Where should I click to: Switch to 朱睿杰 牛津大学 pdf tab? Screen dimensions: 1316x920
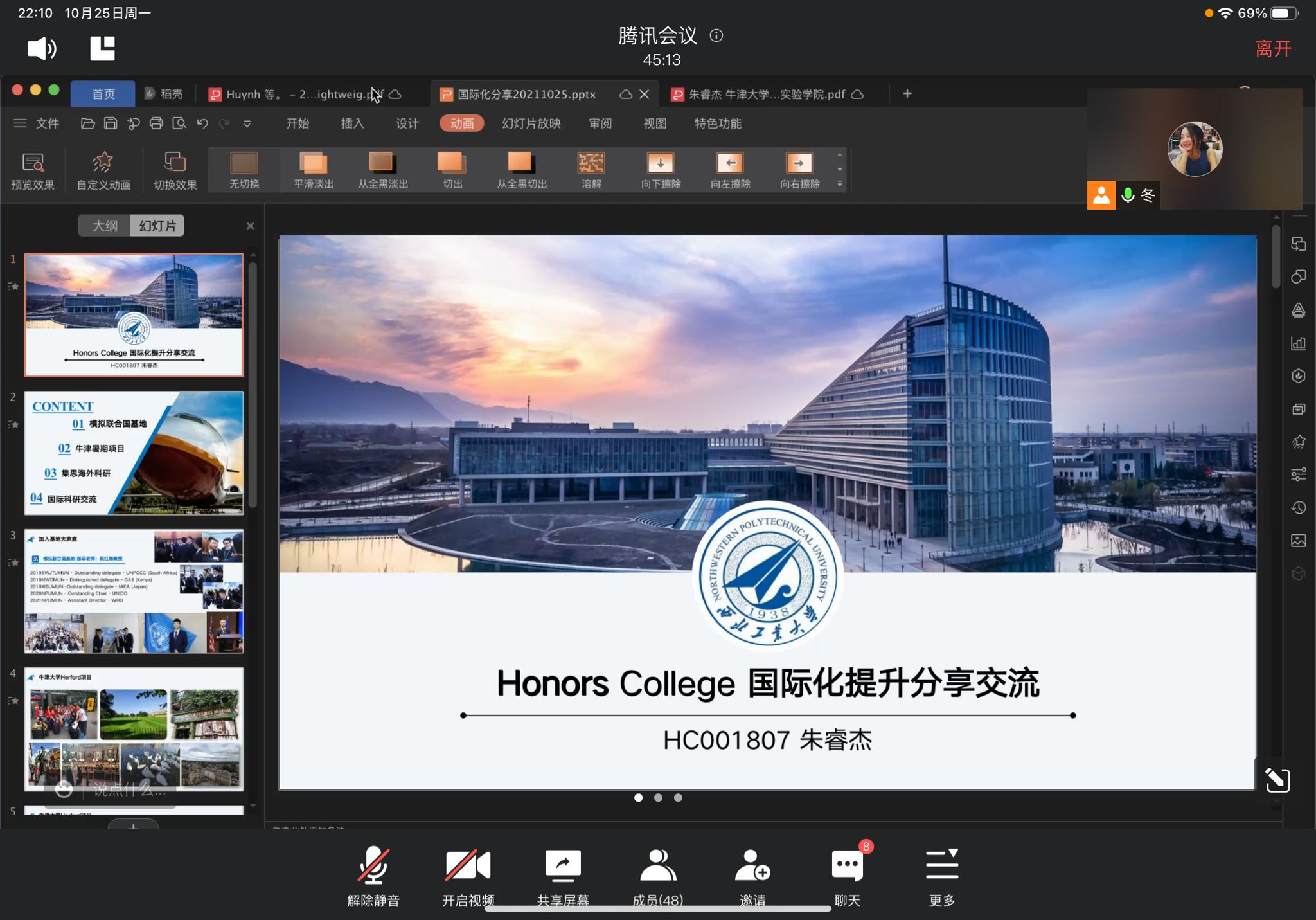(x=766, y=95)
